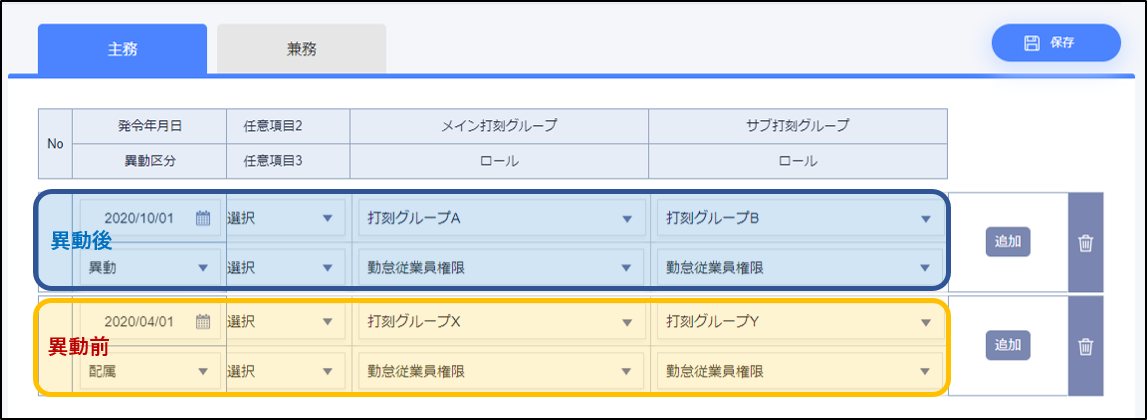
Task: Click the 2020/10/01 date input field
Action: (138, 219)
